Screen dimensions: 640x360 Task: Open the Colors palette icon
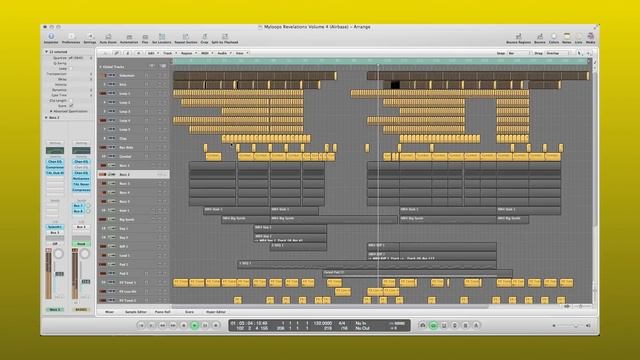pyautogui.click(x=554, y=37)
